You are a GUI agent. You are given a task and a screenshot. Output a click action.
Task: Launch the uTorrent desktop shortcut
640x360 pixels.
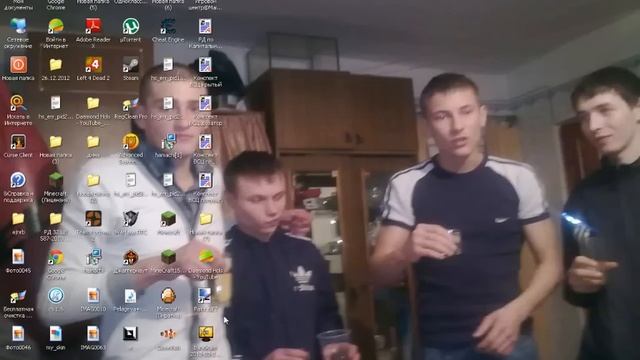[131, 26]
